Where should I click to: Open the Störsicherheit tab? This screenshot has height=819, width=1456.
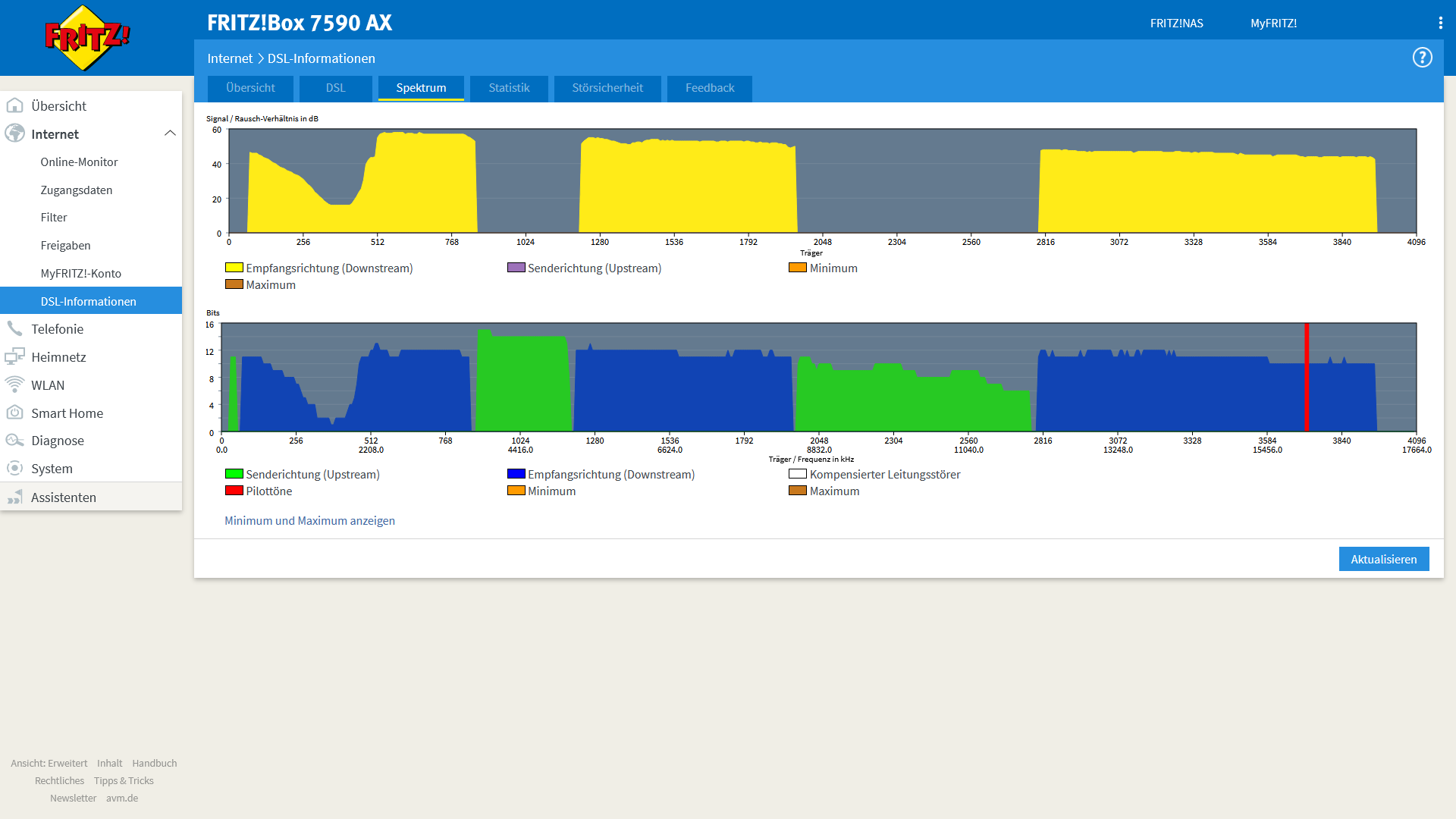(x=607, y=88)
